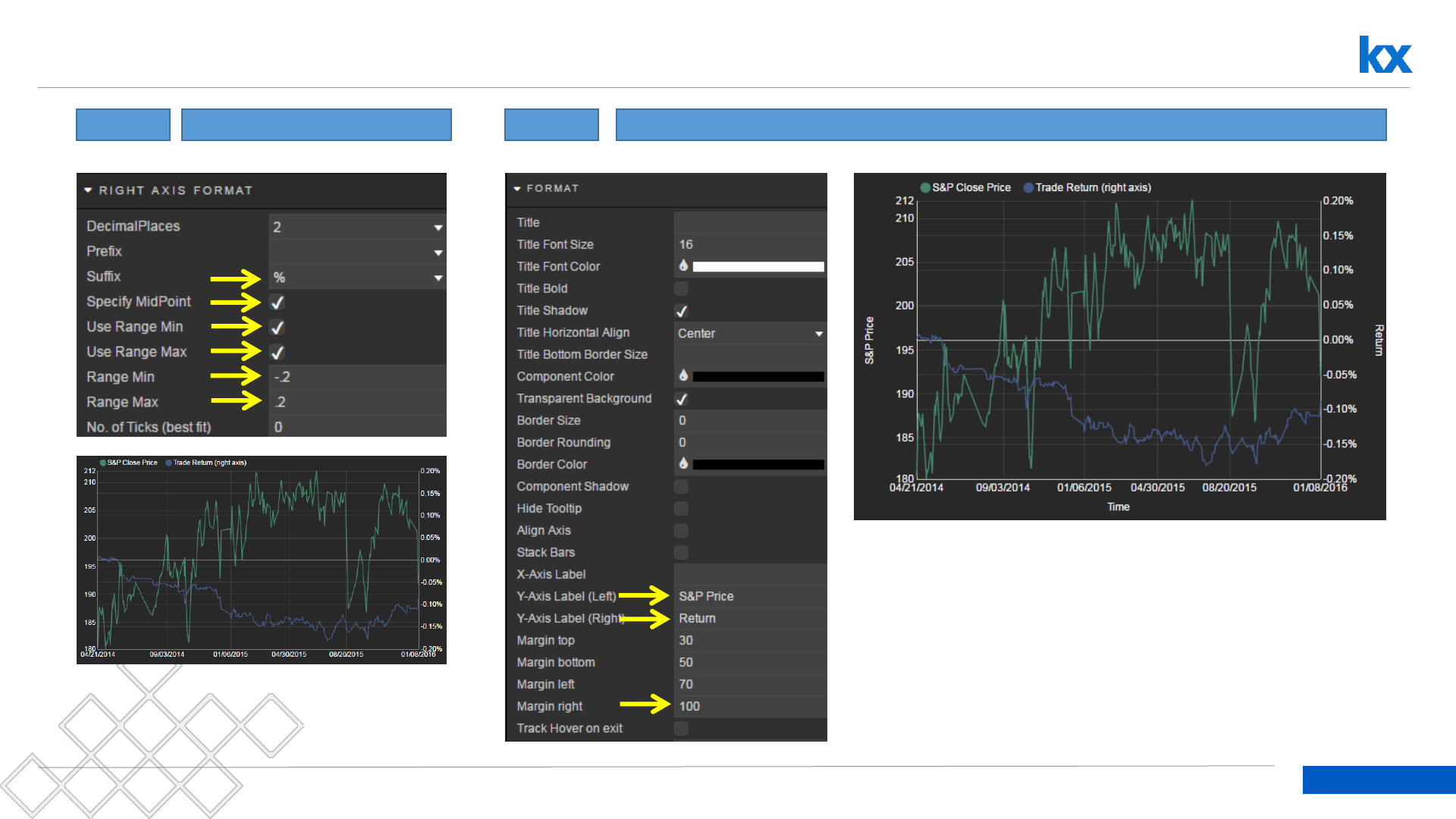Screen dimensions: 1456x819
Task: Click the white Title Font Color swatch
Action: pyautogui.click(x=758, y=267)
